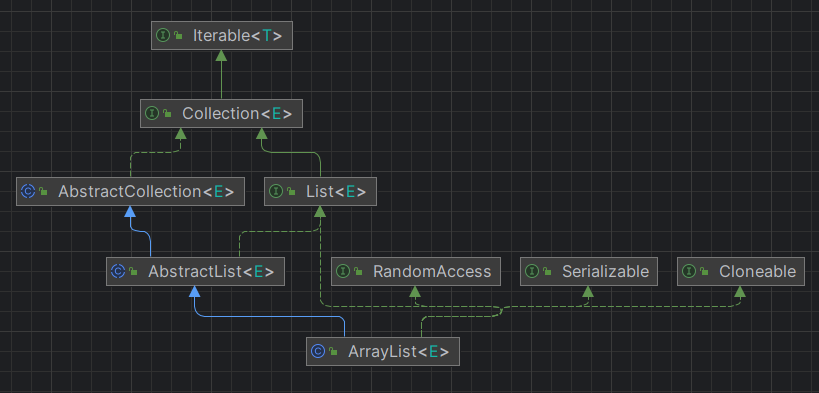Click the class icon on ArrayList<E>

pos(318,351)
